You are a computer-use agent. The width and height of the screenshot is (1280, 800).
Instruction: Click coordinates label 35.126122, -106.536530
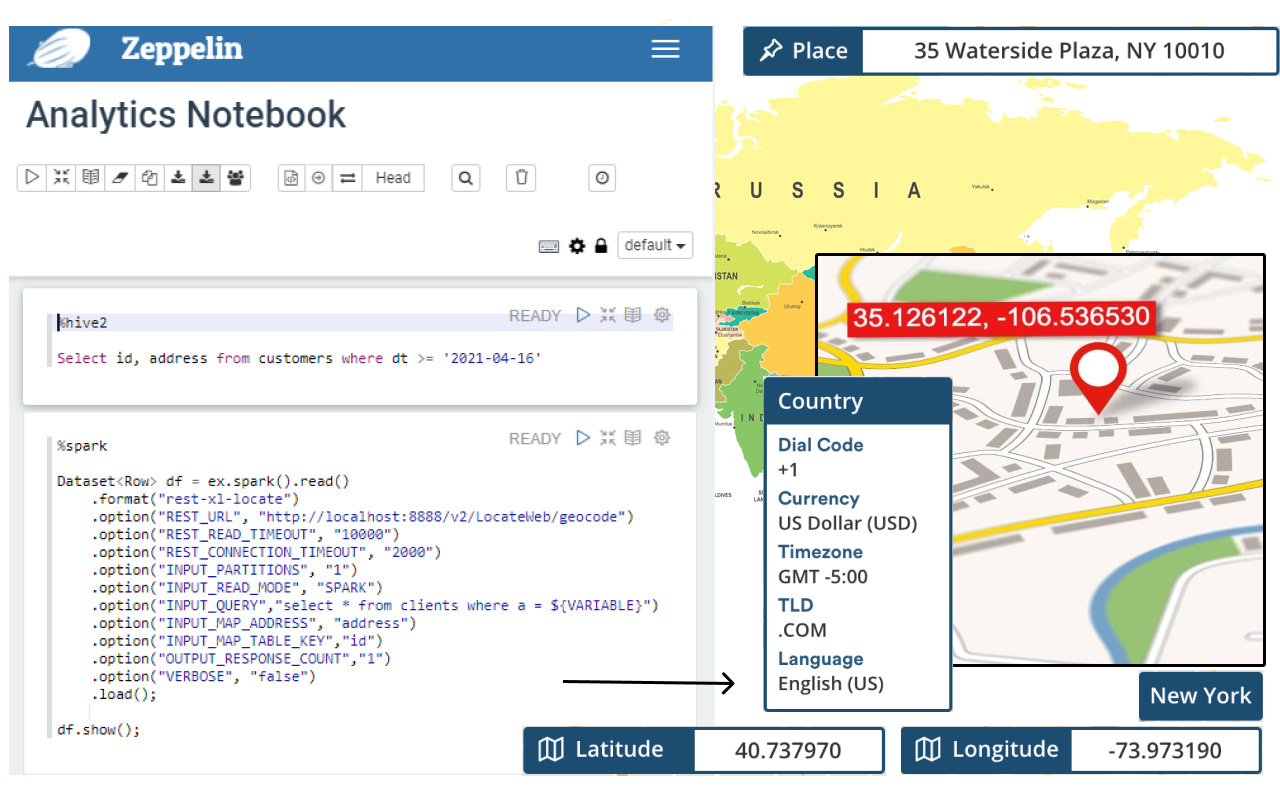pos(1001,319)
